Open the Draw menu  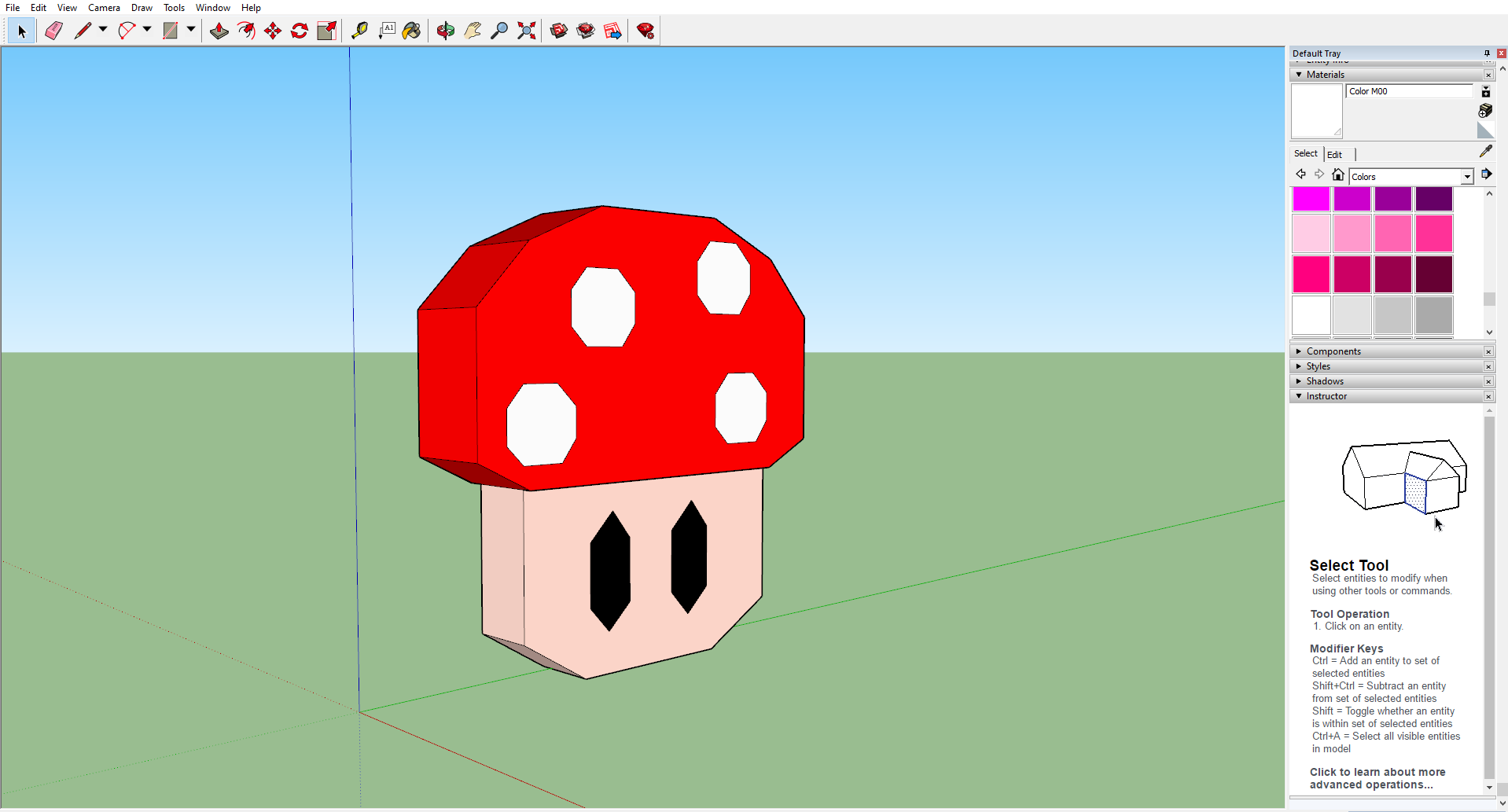(142, 8)
